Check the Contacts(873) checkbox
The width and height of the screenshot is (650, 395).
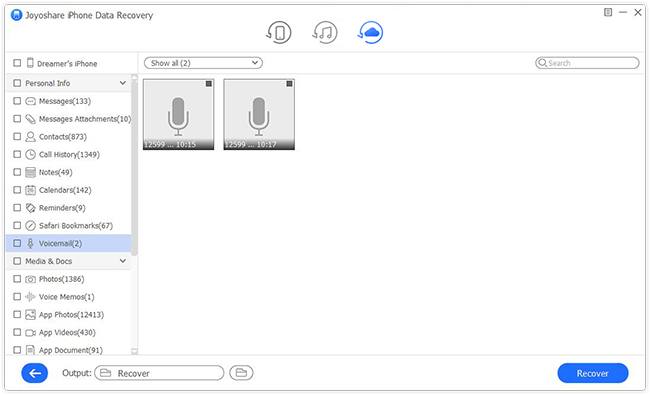click(x=17, y=137)
